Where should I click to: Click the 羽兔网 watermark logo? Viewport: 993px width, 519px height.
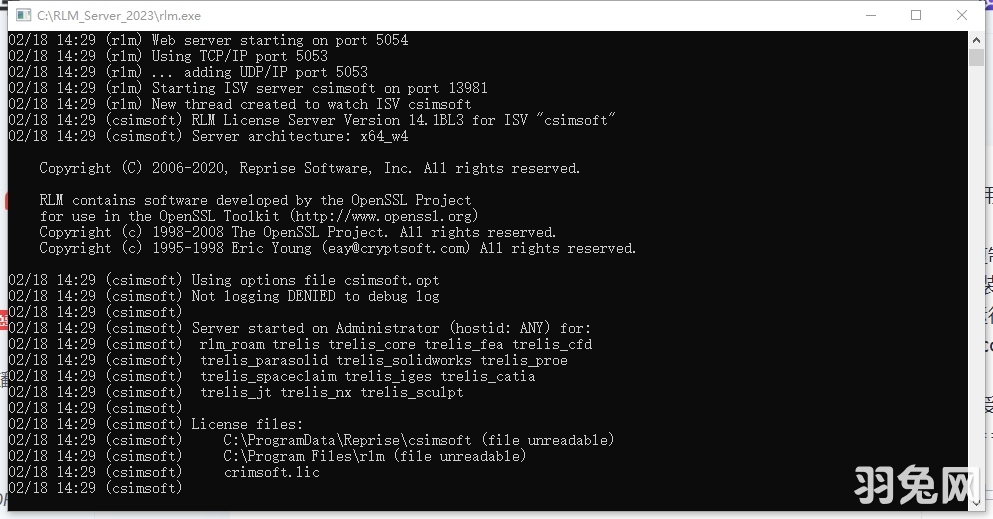[915, 485]
